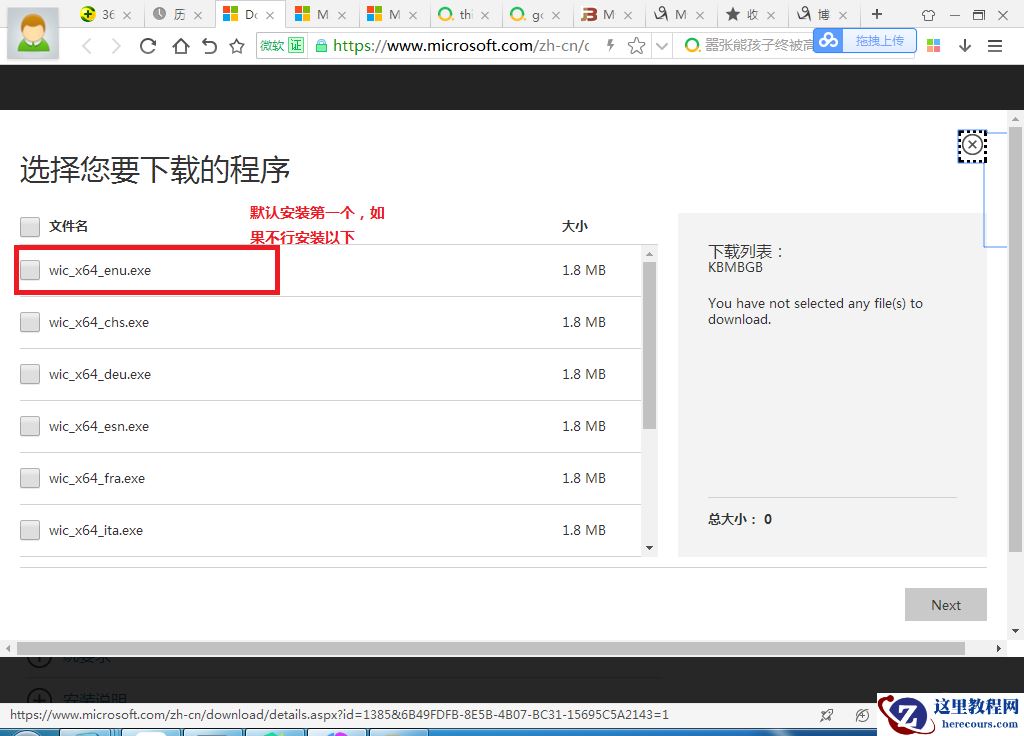Open the colorful apps grid icon
Screen dimensions: 1024x736
934,45
